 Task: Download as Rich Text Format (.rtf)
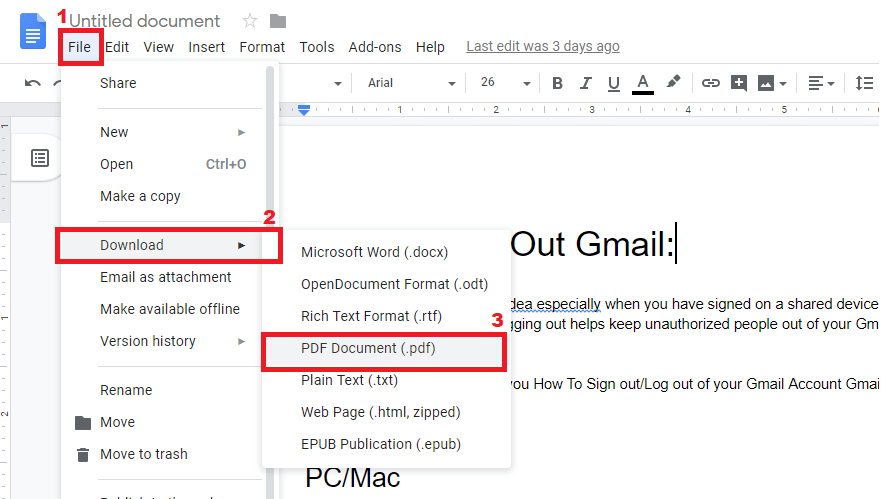386,316
